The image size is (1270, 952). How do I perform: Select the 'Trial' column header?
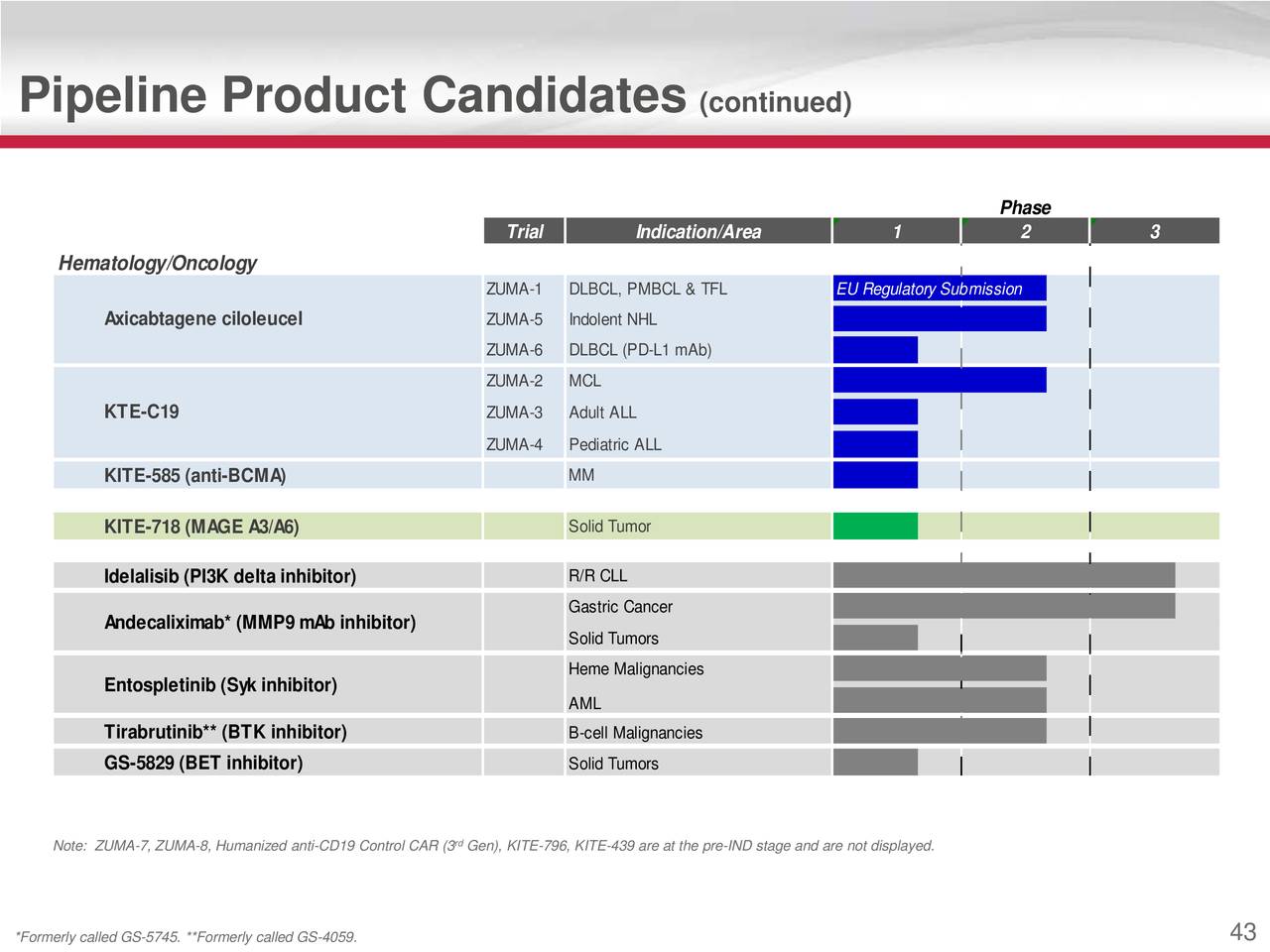[524, 231]
